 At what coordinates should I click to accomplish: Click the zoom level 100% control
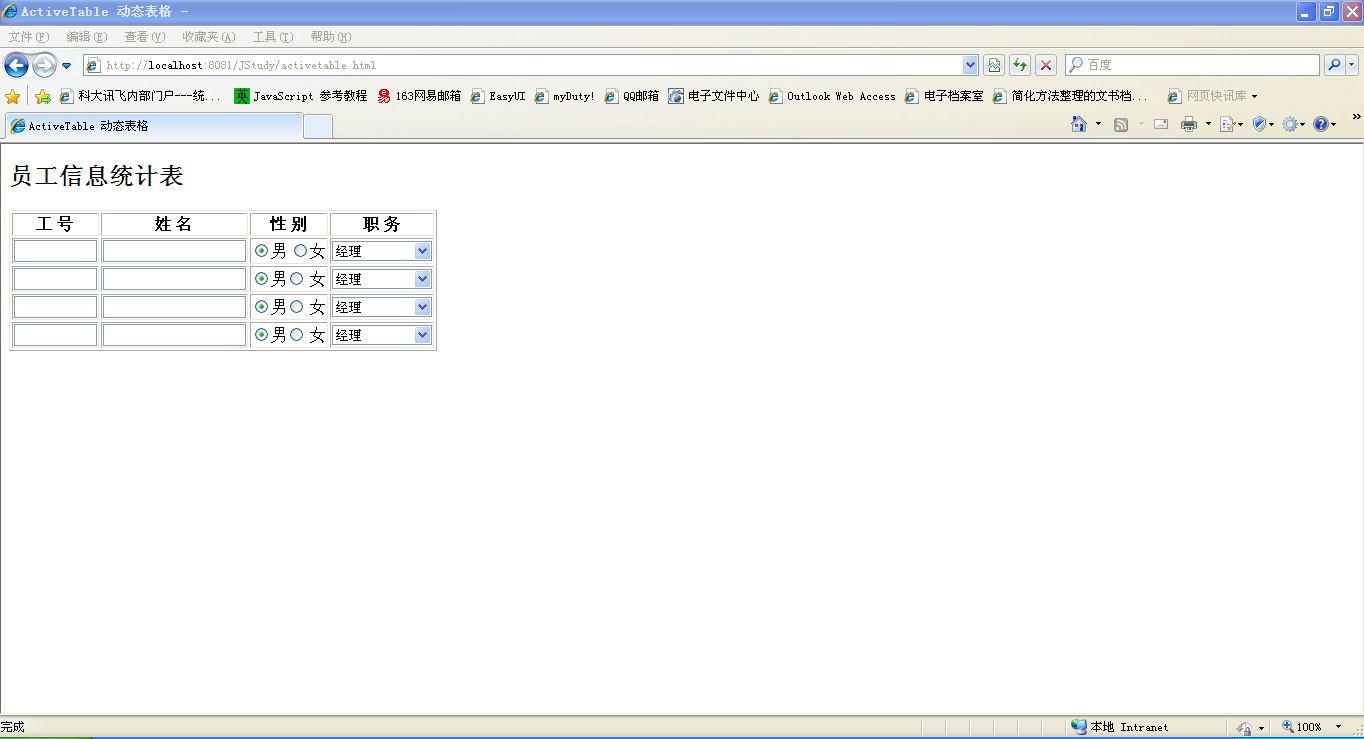pyautogui.click(x=1302, y=727)
